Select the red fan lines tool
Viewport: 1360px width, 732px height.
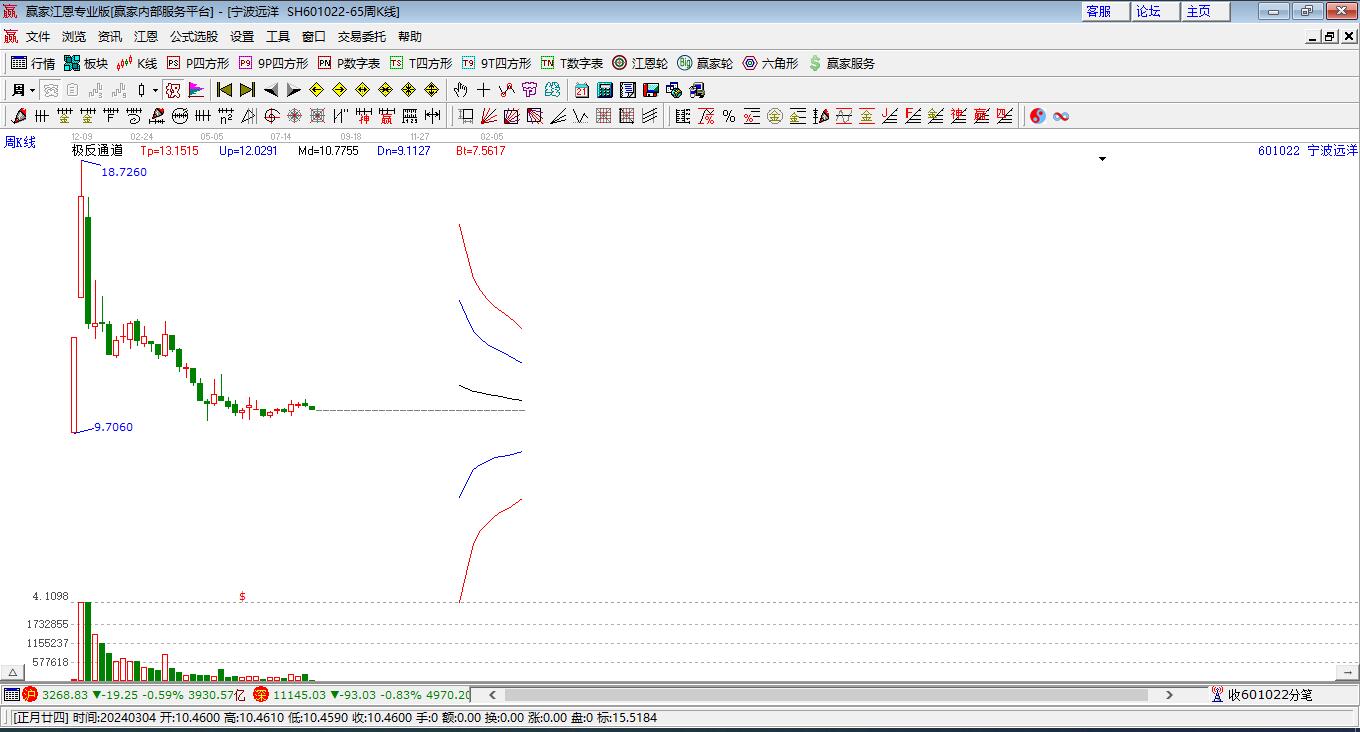coord(489,116)
